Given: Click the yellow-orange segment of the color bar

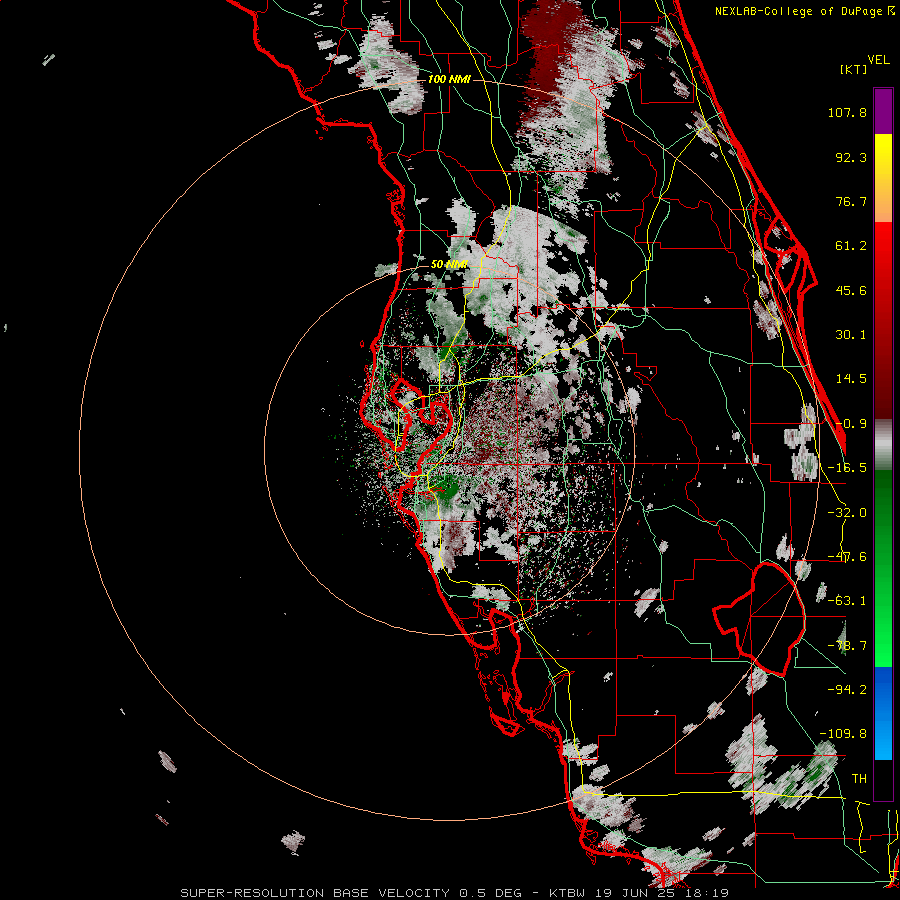Looking at the screenshot, I should click(x=883, y=178).
